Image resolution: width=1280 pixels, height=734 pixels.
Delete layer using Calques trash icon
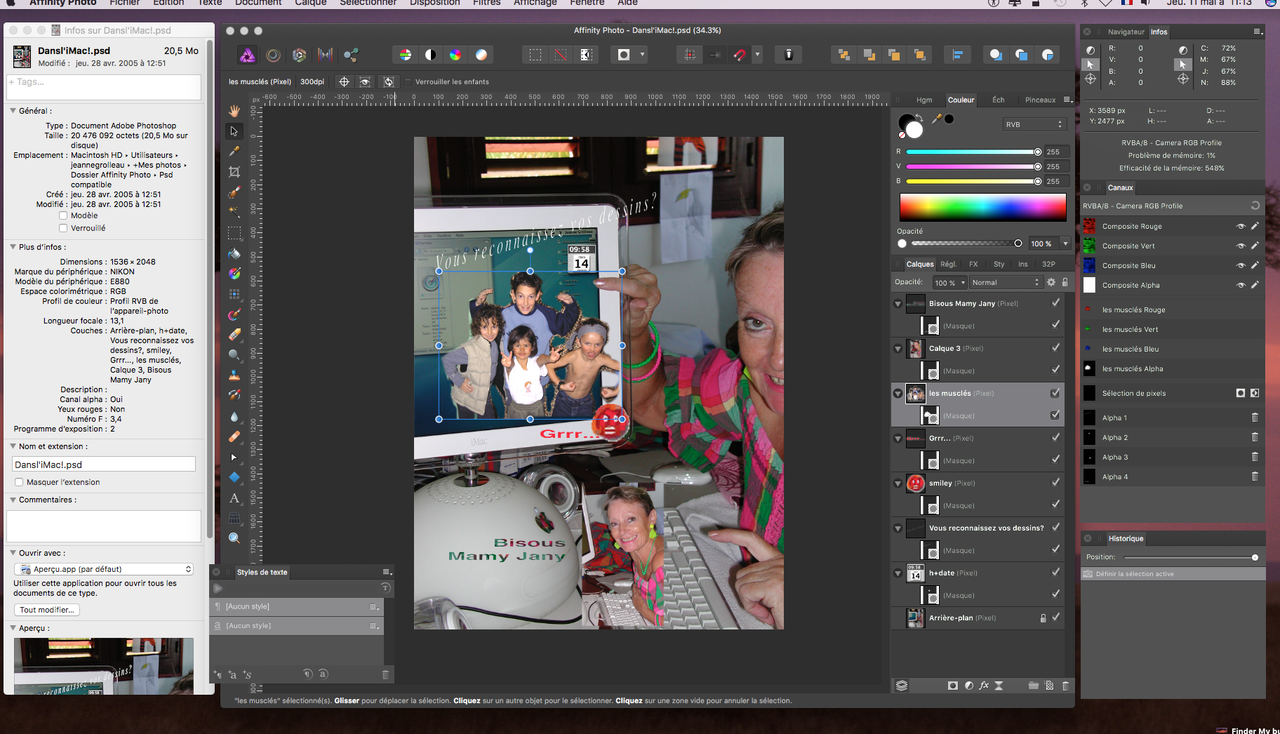pyautogui.click(x=1065, y=685)
